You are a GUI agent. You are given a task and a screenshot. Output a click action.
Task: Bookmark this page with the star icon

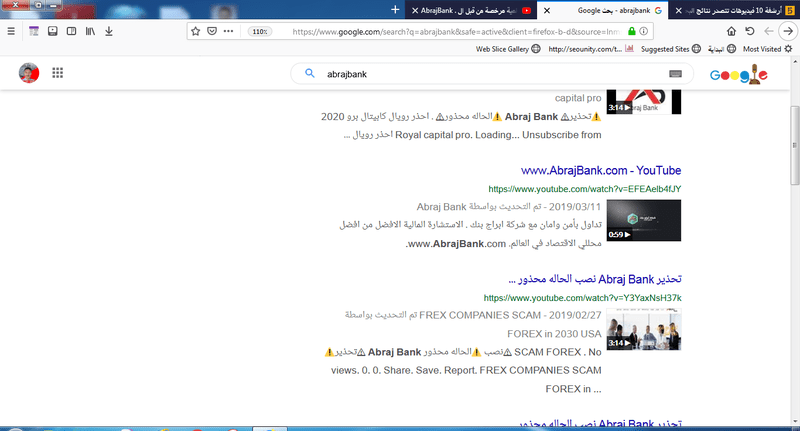tap(195, 32)
